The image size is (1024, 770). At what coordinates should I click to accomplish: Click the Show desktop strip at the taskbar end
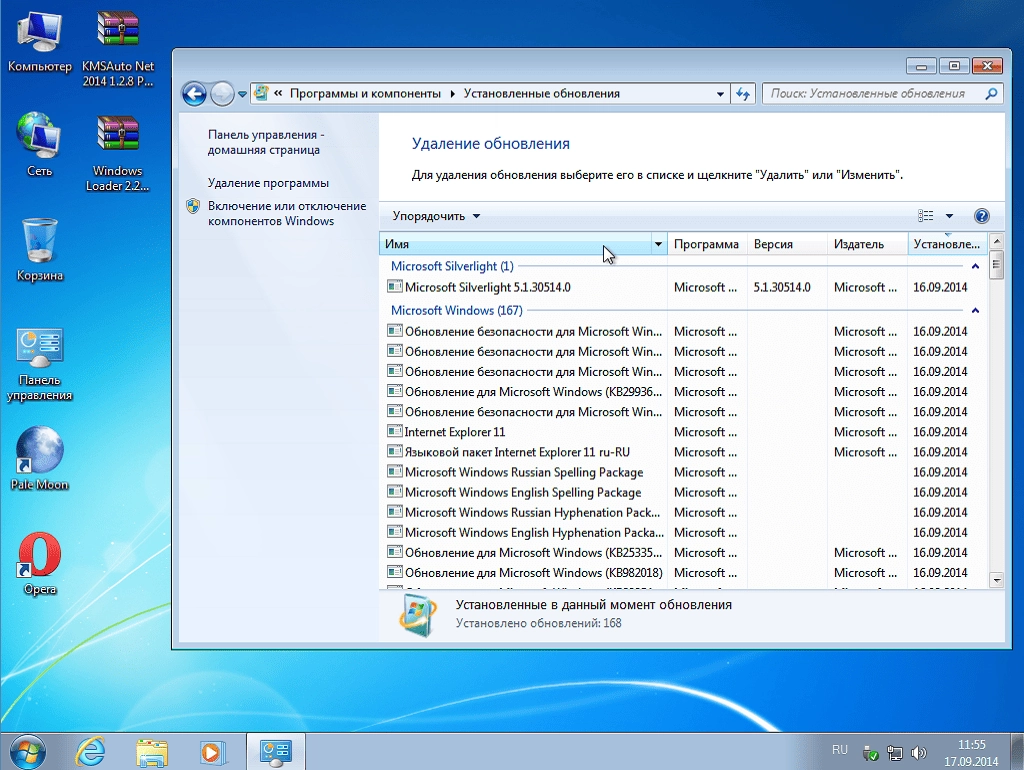point(1017,752)
